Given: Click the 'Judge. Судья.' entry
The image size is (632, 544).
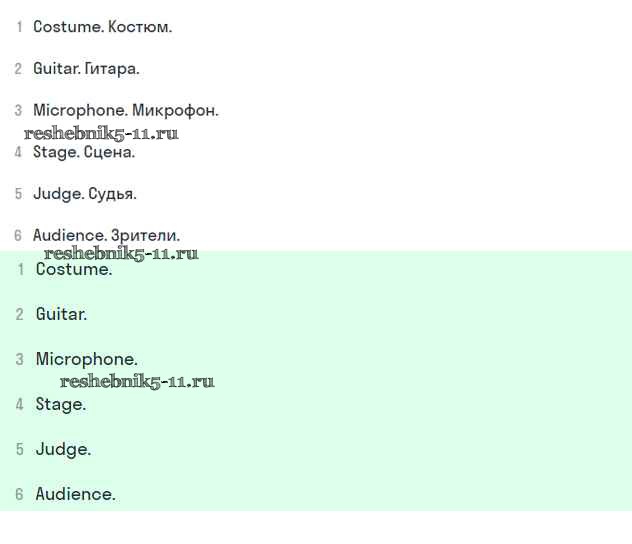Looking at the screenshot, I should point(85,194).
